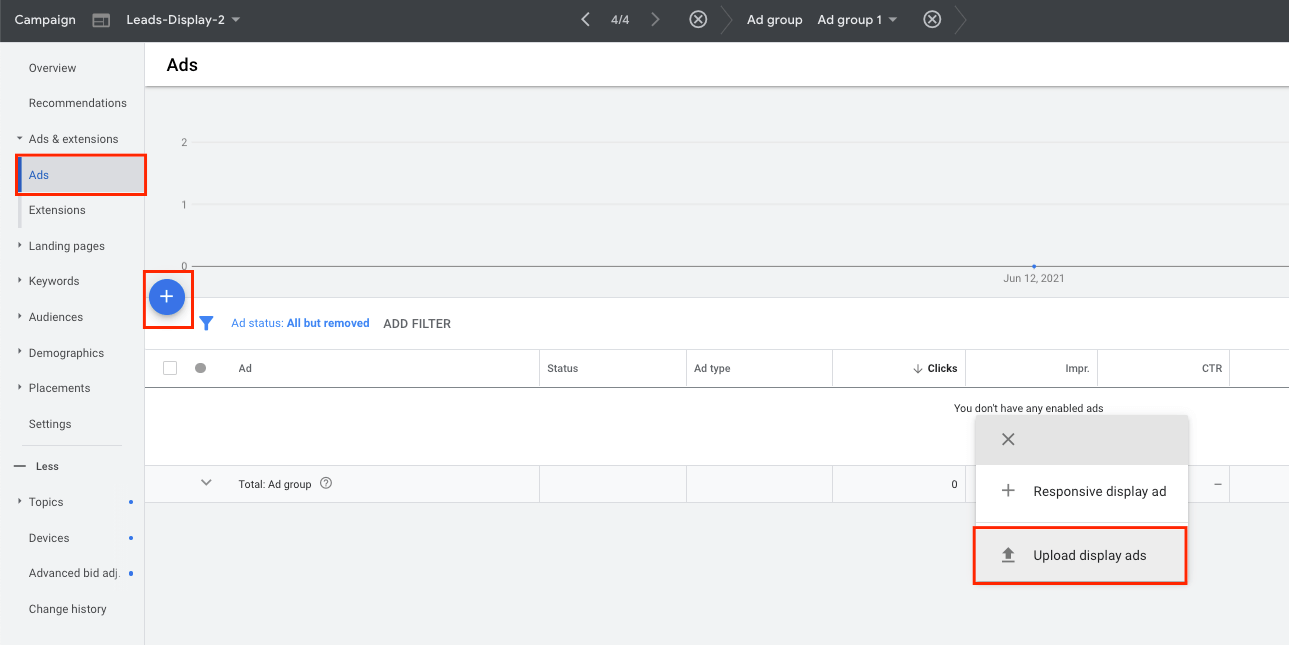
Task: Navigate back with the left chevron arrow
Action: (x=585, y=18)
